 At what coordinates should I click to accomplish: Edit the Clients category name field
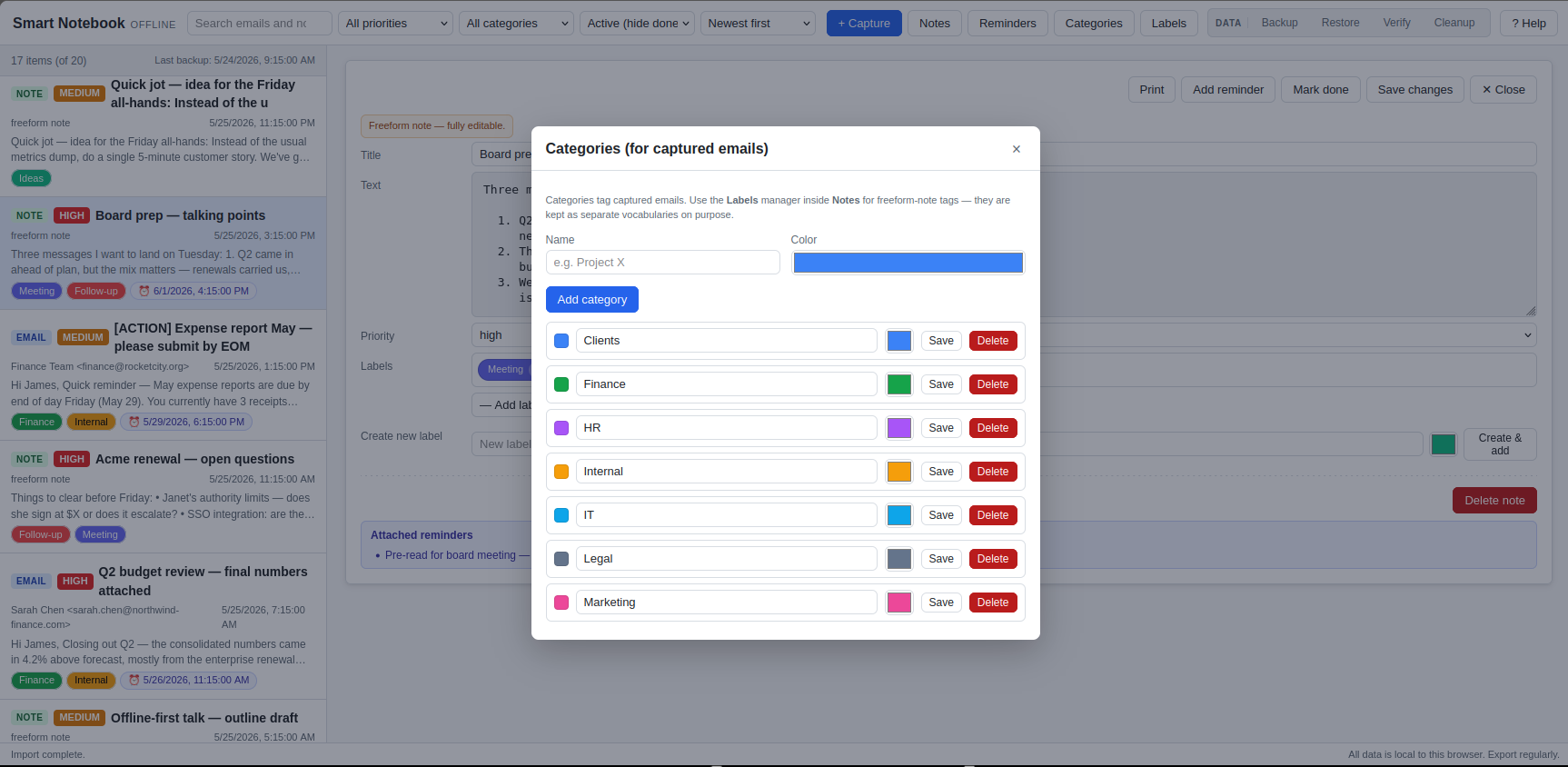click(x=727, y=341)
